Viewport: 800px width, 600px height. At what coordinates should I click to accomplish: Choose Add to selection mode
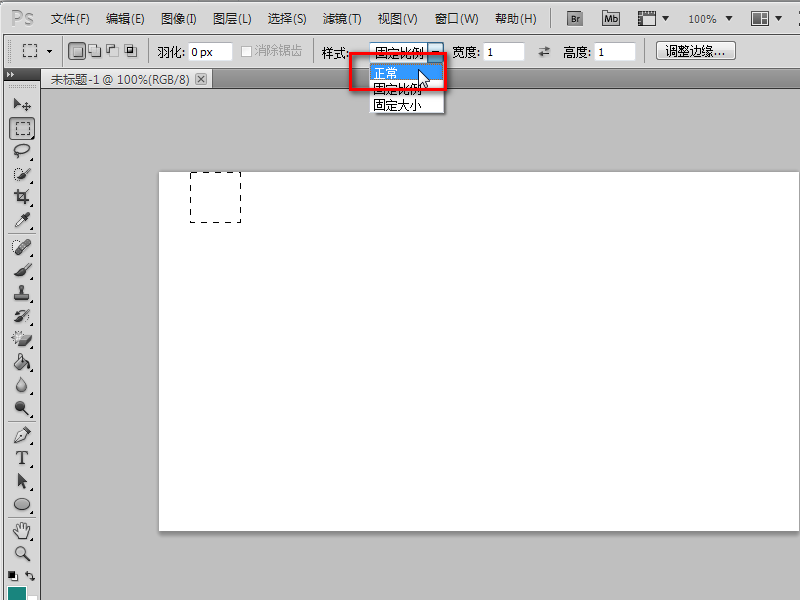click(x=95, y=51)
